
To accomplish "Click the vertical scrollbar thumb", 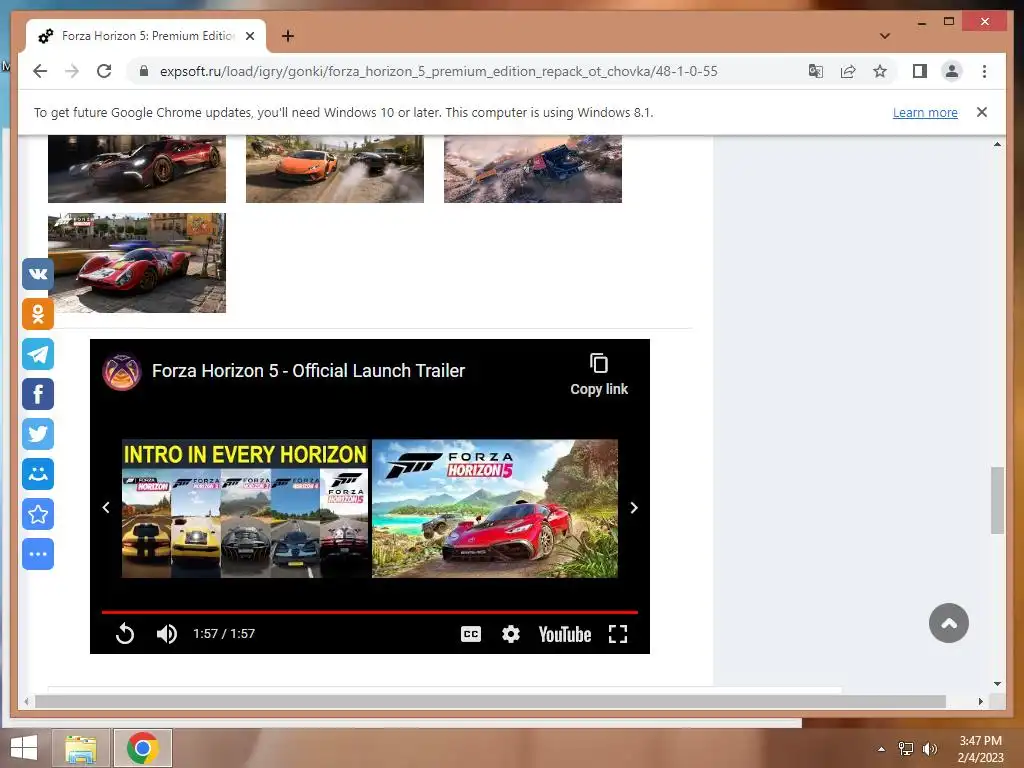I will [997, 500].
